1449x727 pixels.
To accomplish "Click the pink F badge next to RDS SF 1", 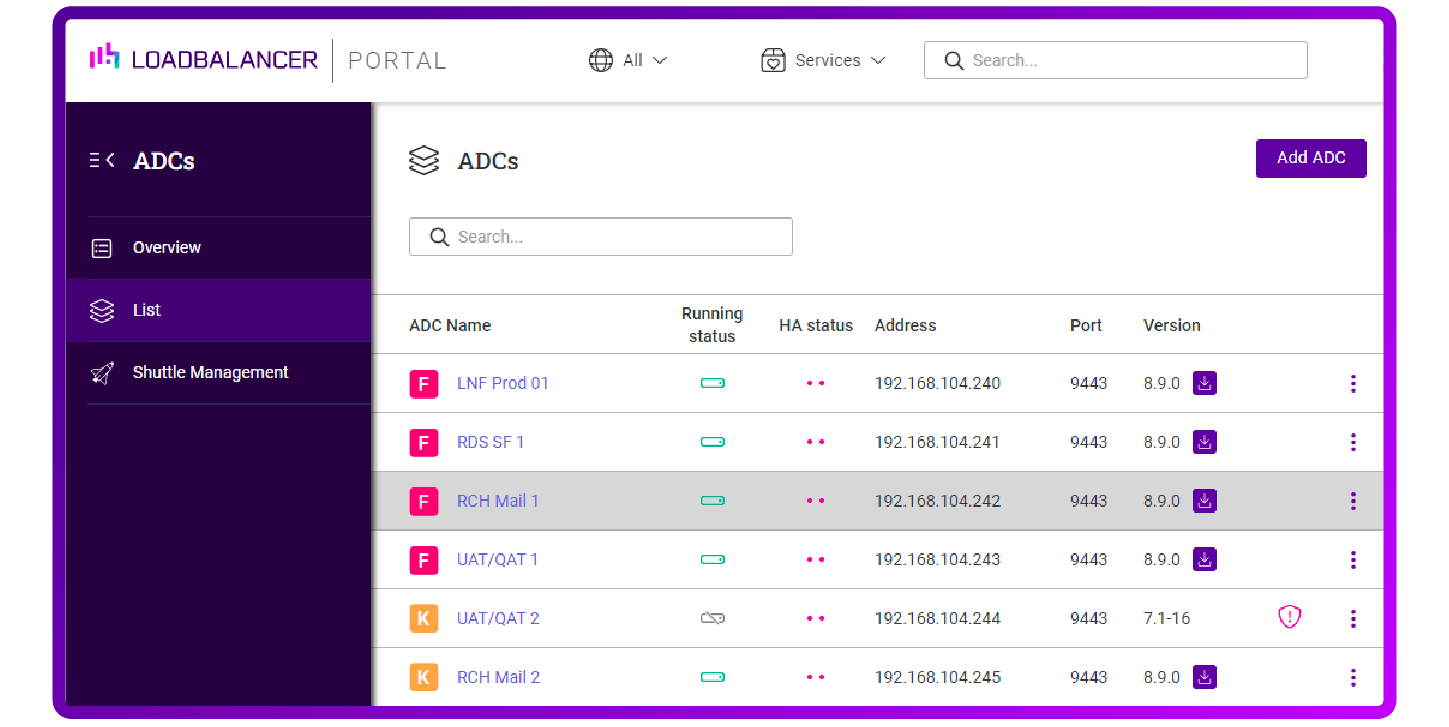I will click(x=423, y=442).
